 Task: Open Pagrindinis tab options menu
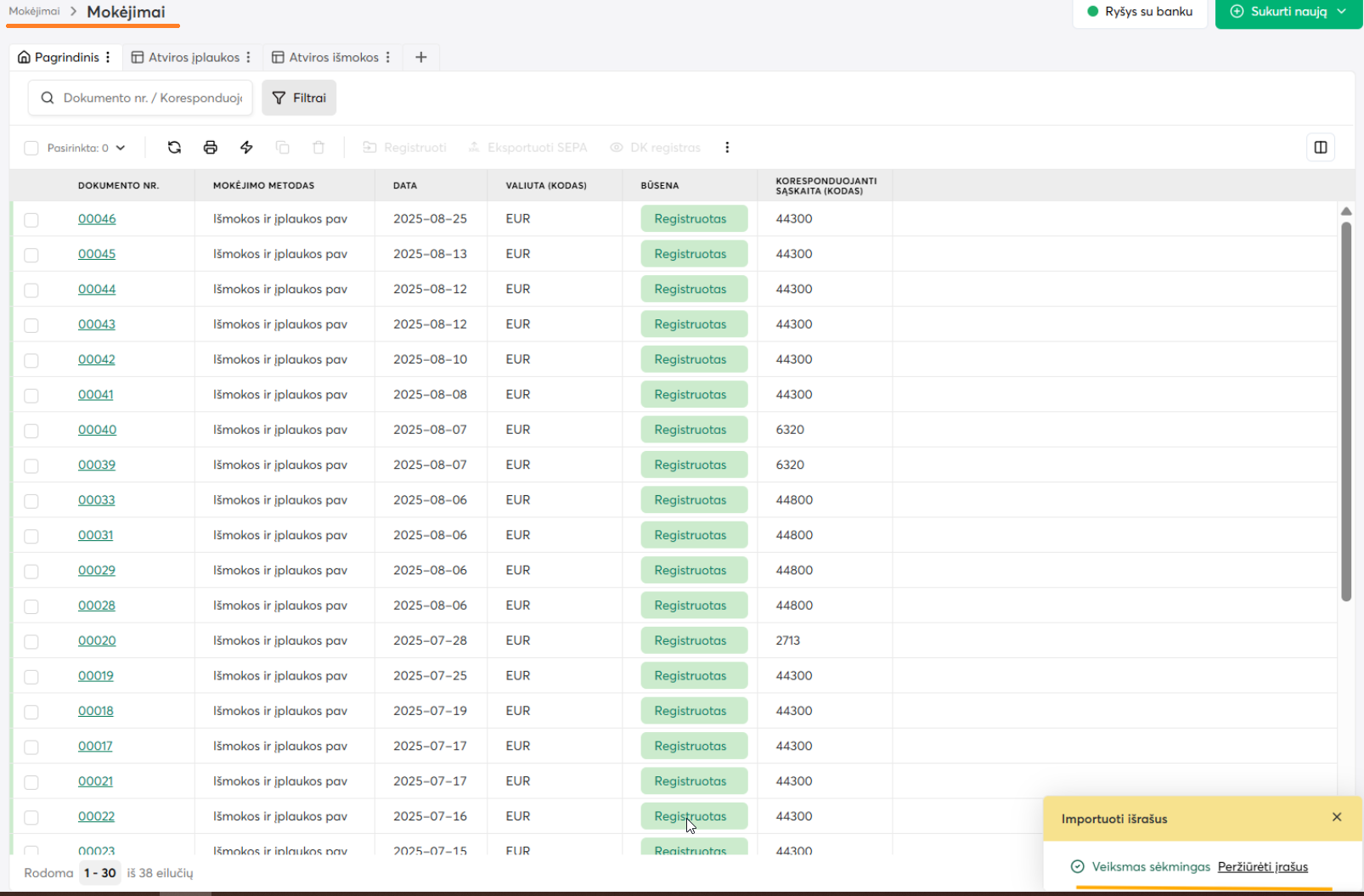pyautogui.click(x=108, y=58)
